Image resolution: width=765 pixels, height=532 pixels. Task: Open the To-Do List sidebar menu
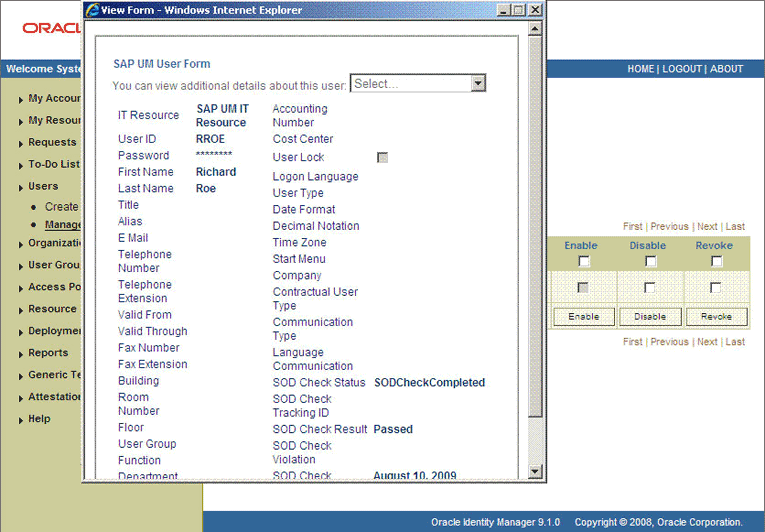(54, 164)
